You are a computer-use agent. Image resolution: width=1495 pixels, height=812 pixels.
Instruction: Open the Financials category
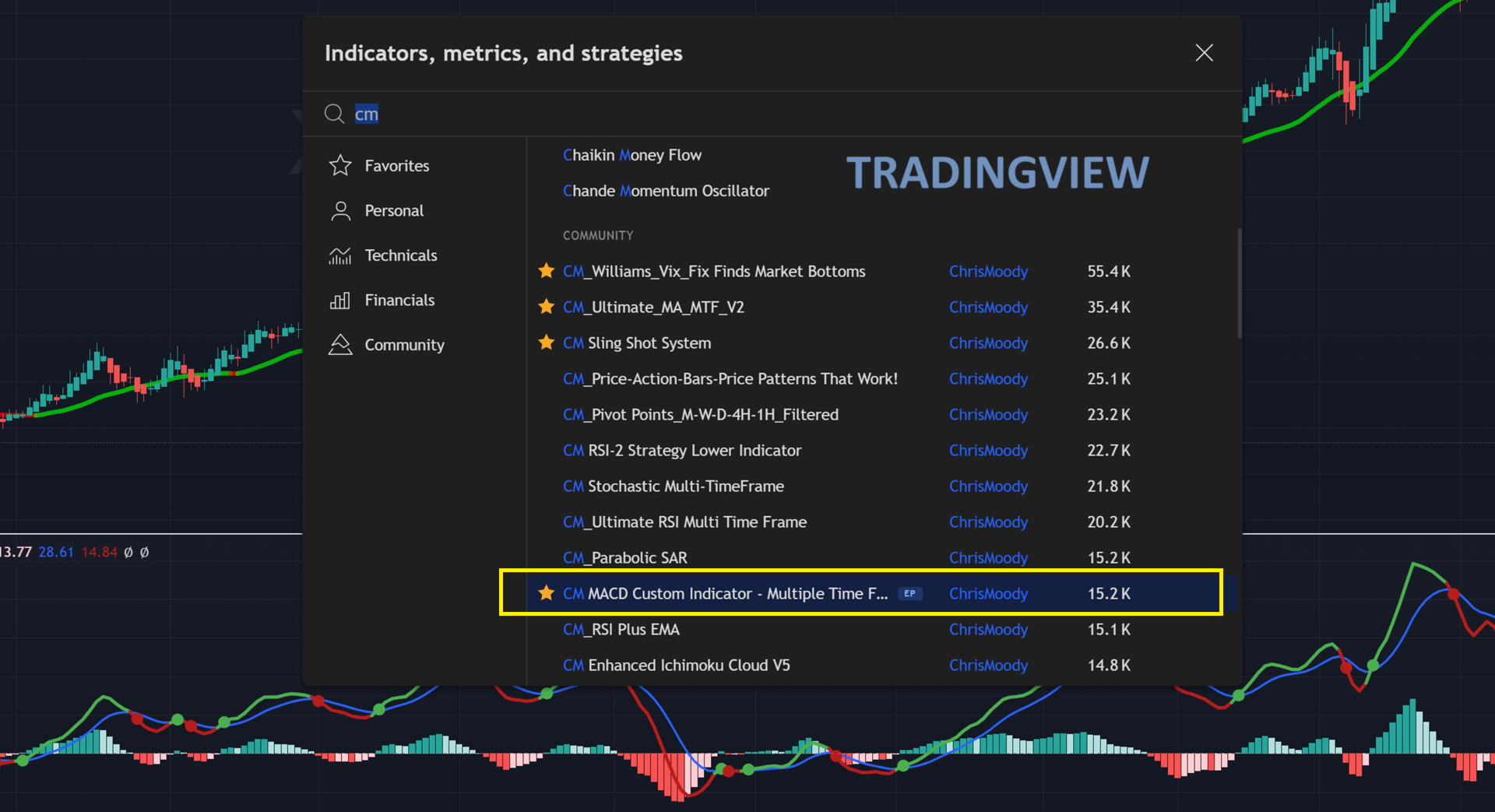(x=399, y=301)
